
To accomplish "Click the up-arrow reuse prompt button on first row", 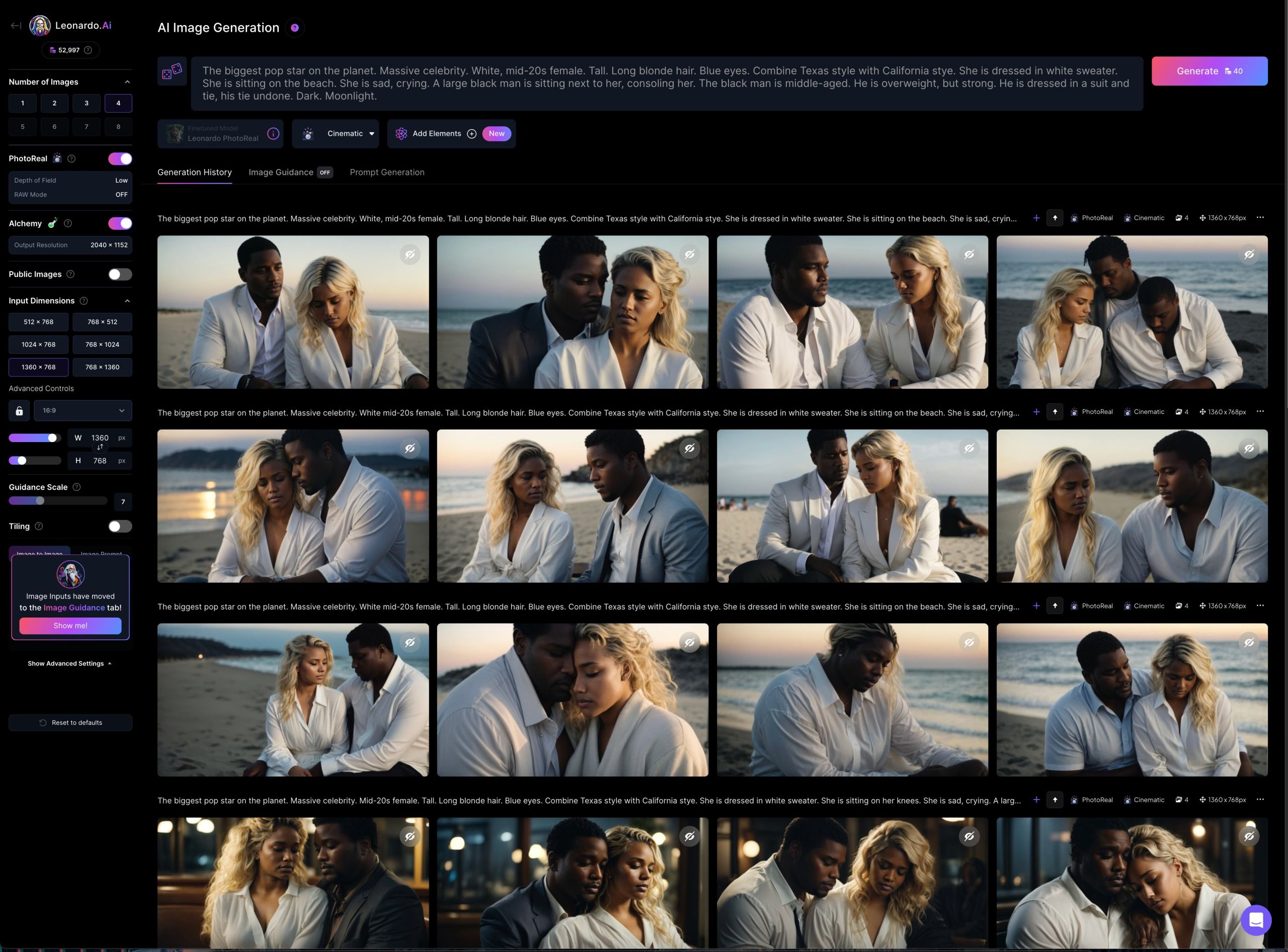I will [1055, 218].
